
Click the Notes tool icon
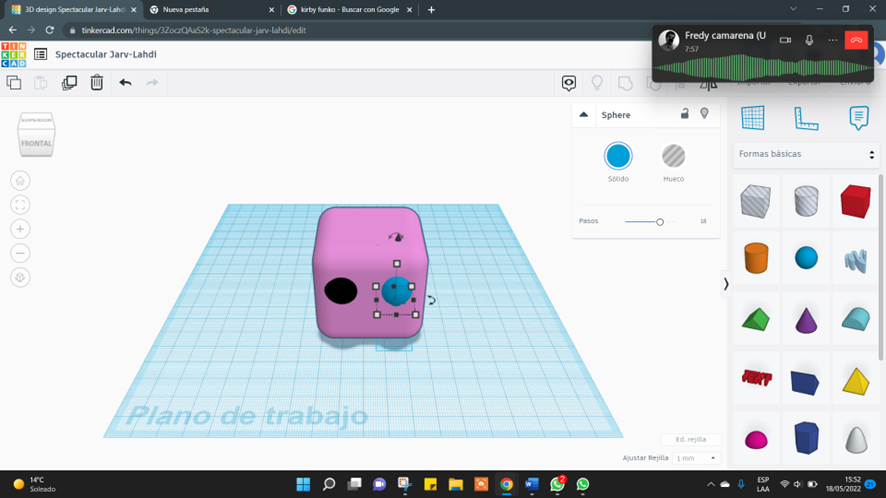859,118
